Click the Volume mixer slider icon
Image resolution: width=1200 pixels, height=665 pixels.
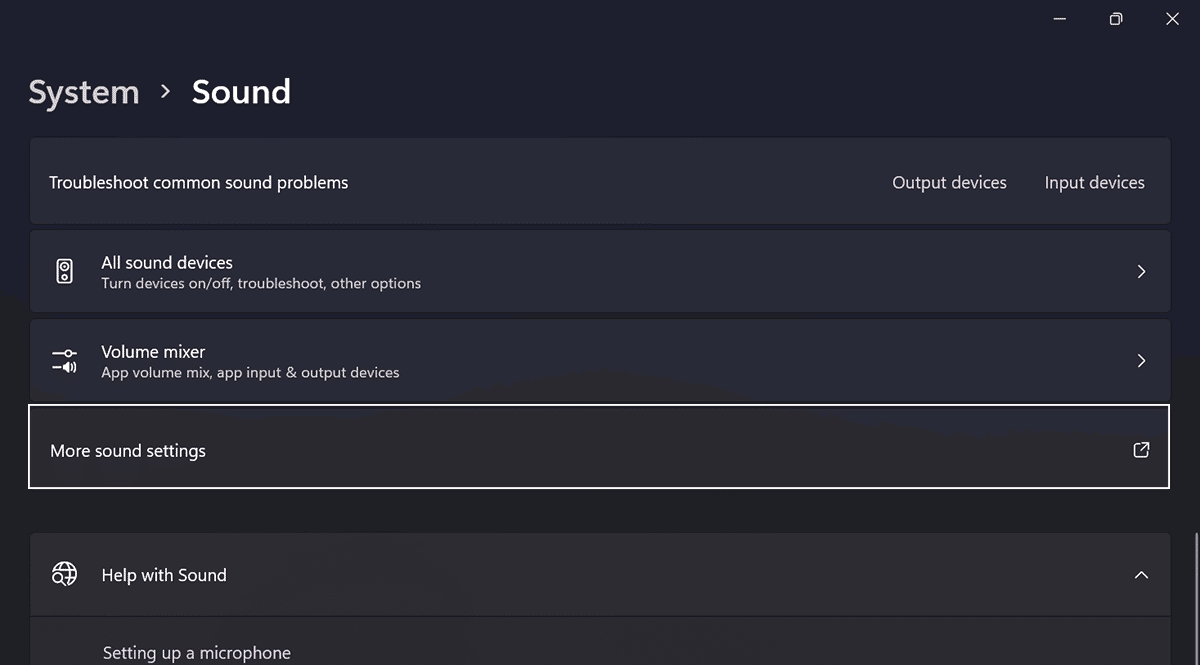pos(65,361)
